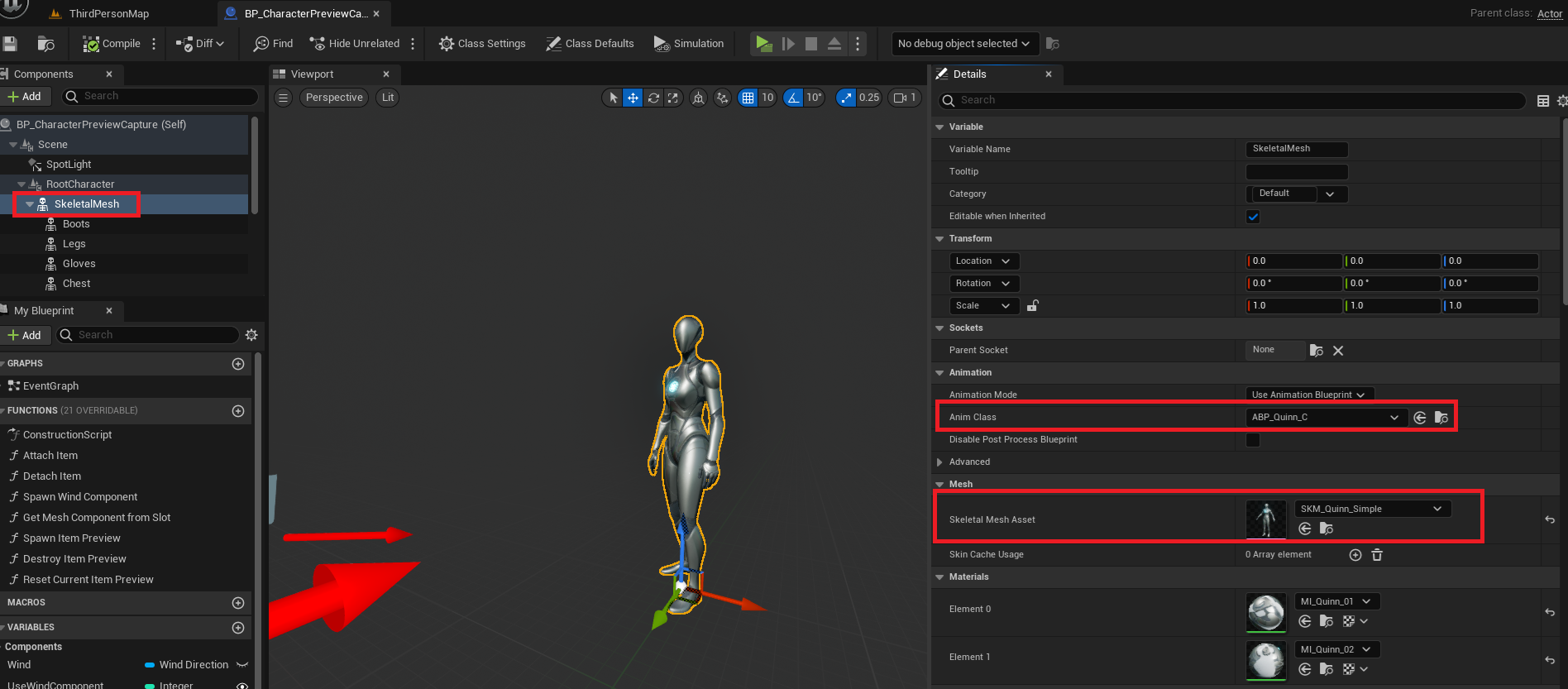Toggle Editable when Inherited checkbox
The height and width of the screenshot is (689, 1568).
pyautogui.click(x=1253, y=217)
